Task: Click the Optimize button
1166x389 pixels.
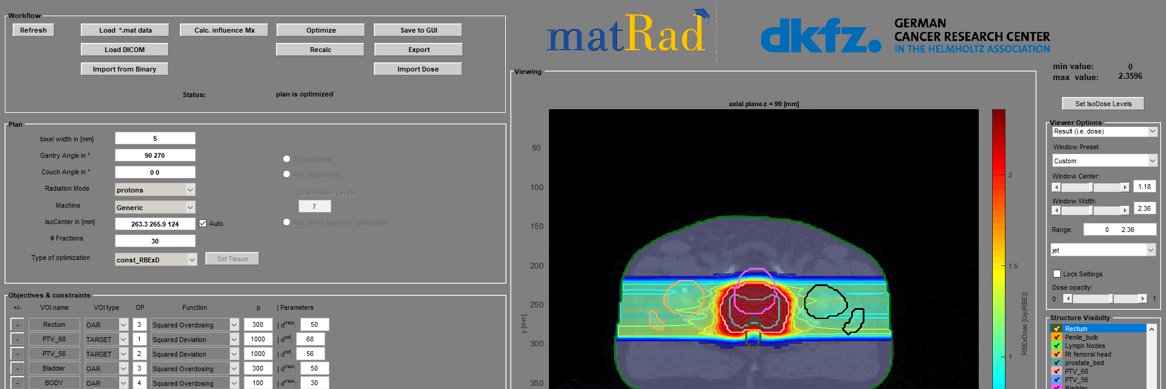Action: pyautogui.click(x=321, y=30)
